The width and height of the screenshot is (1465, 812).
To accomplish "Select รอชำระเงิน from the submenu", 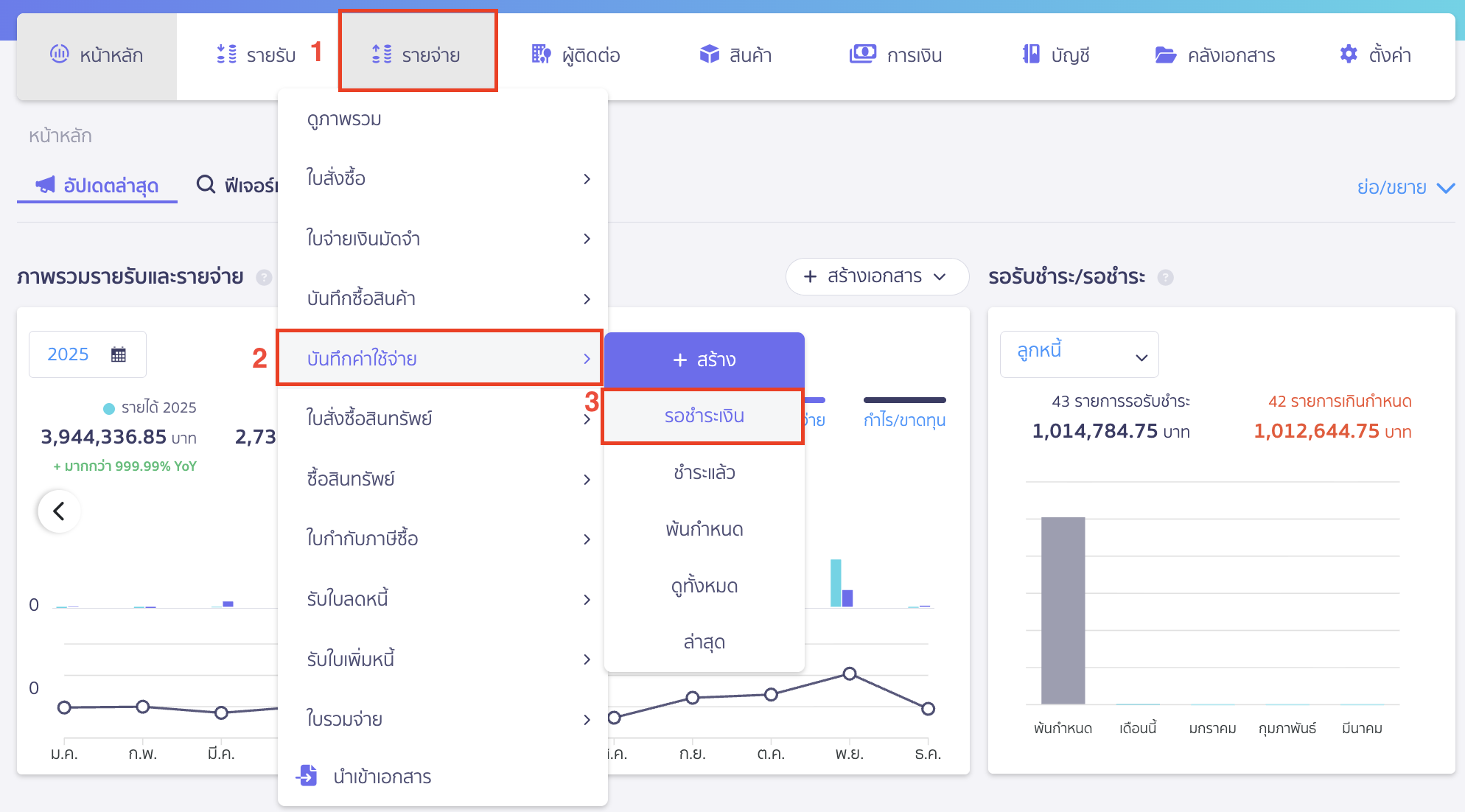I will click(x=702, y=416).
